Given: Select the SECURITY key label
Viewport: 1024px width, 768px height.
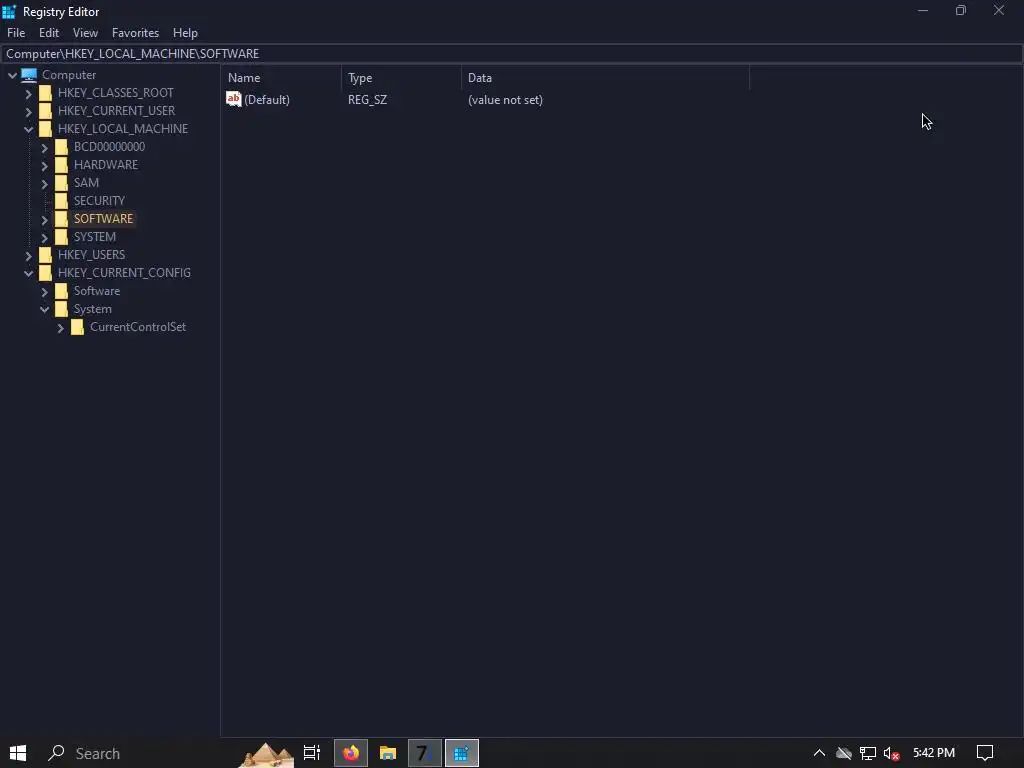Looking at the screenshot, I should pos(99,200).
